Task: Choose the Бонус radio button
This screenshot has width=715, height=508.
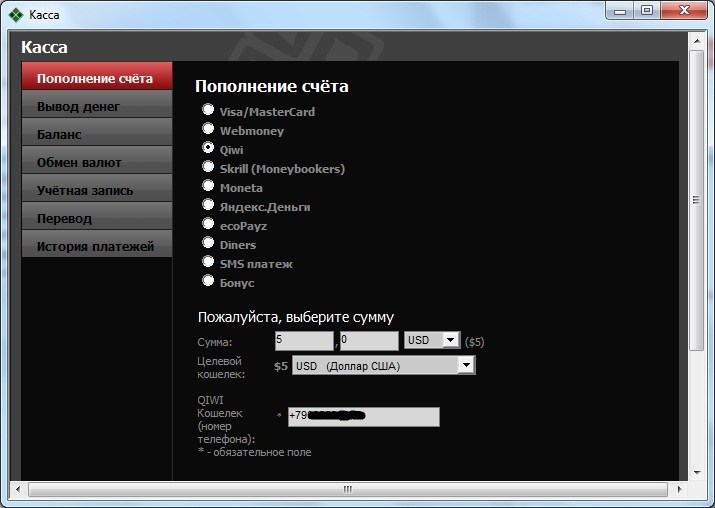Action: 208,281
